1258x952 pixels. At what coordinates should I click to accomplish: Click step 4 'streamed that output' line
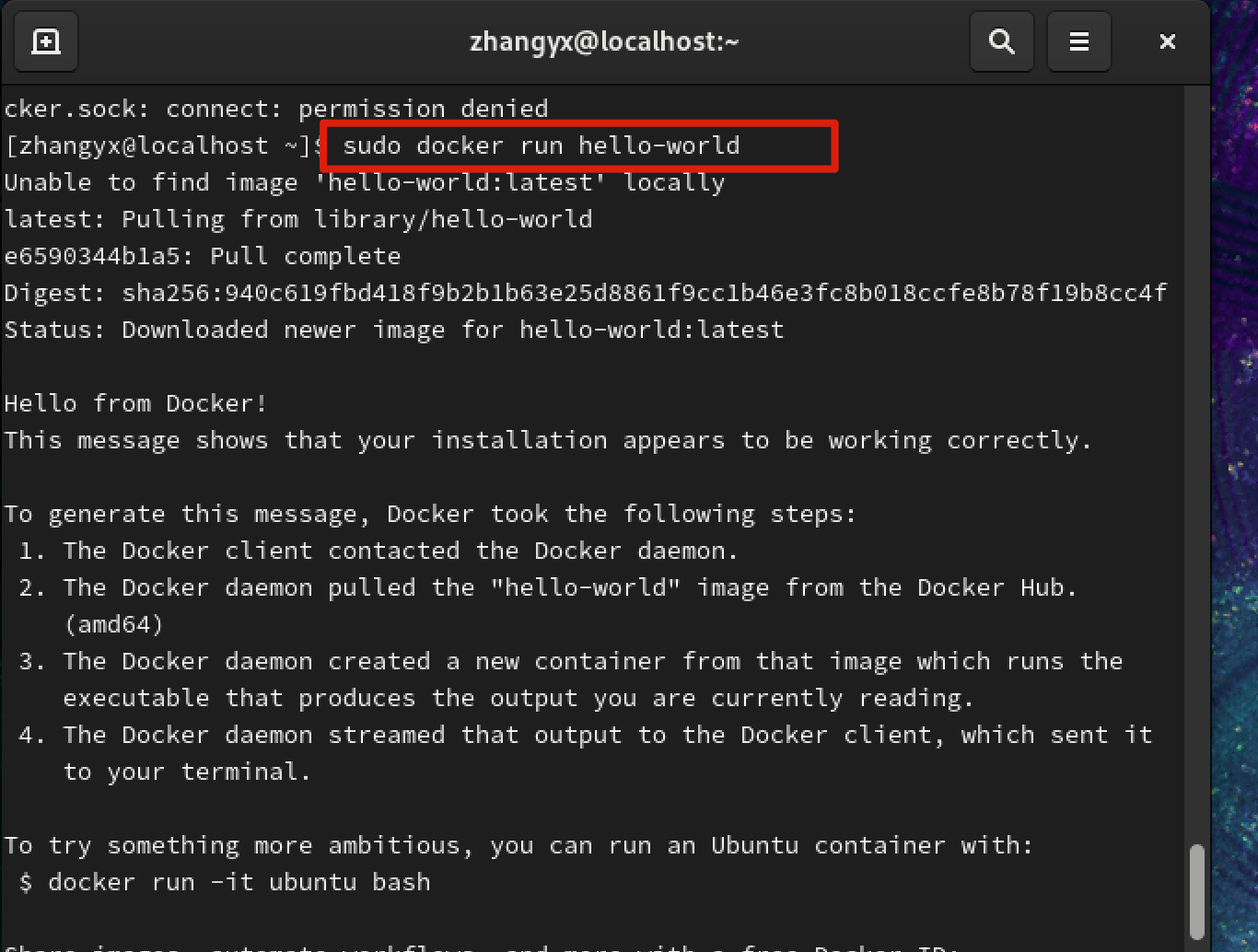tap(586, 735)
